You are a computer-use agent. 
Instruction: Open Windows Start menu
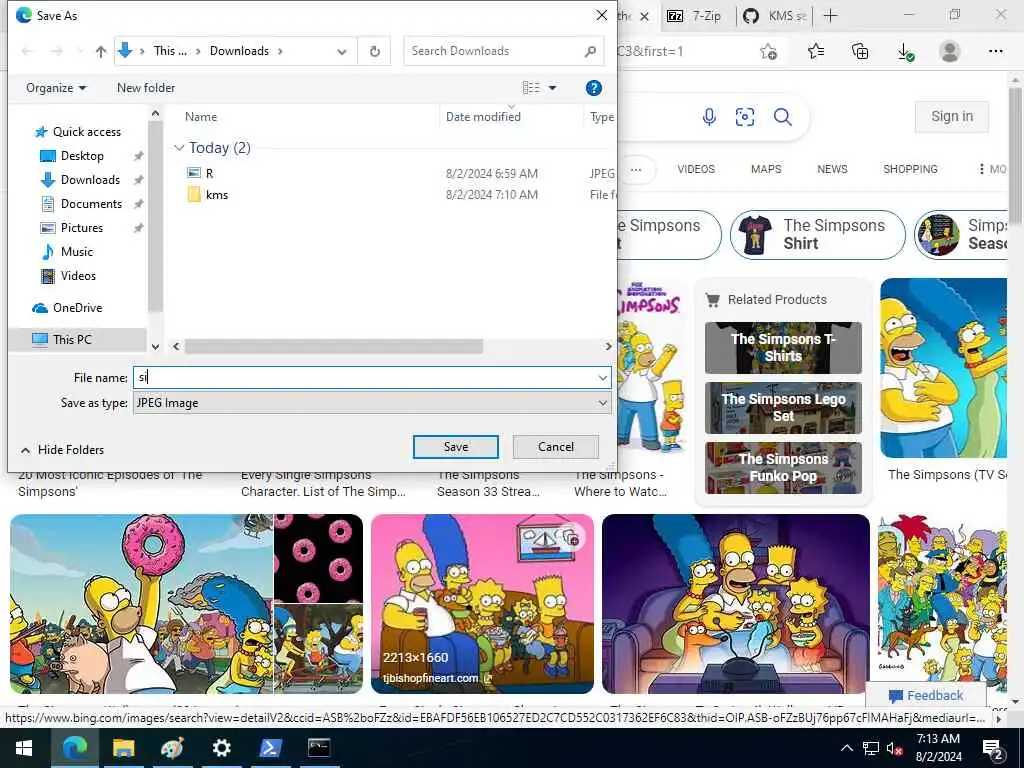[x=24, y=748]
